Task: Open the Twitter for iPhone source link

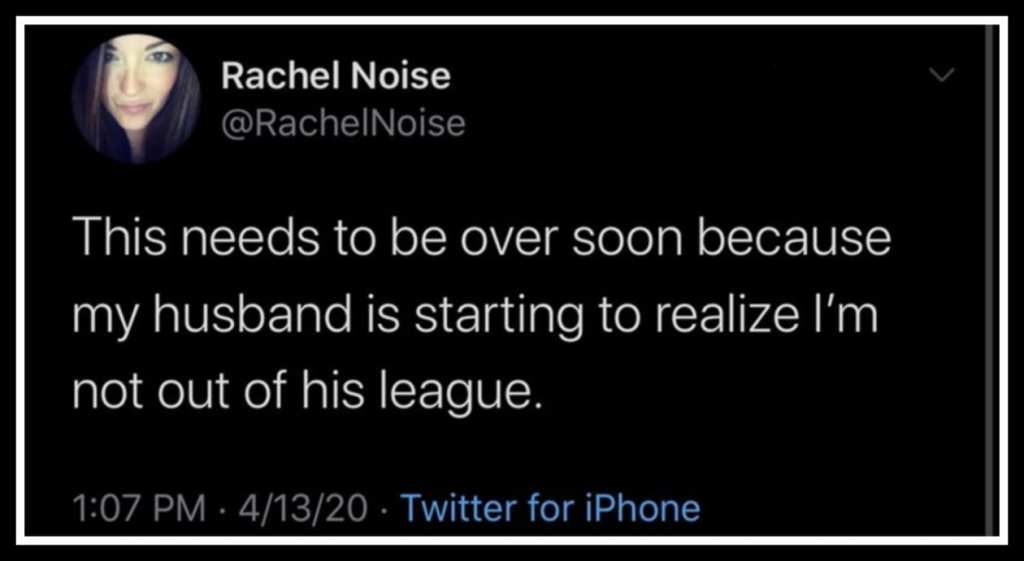Action: pyautogui.click(x=550, y=508)
